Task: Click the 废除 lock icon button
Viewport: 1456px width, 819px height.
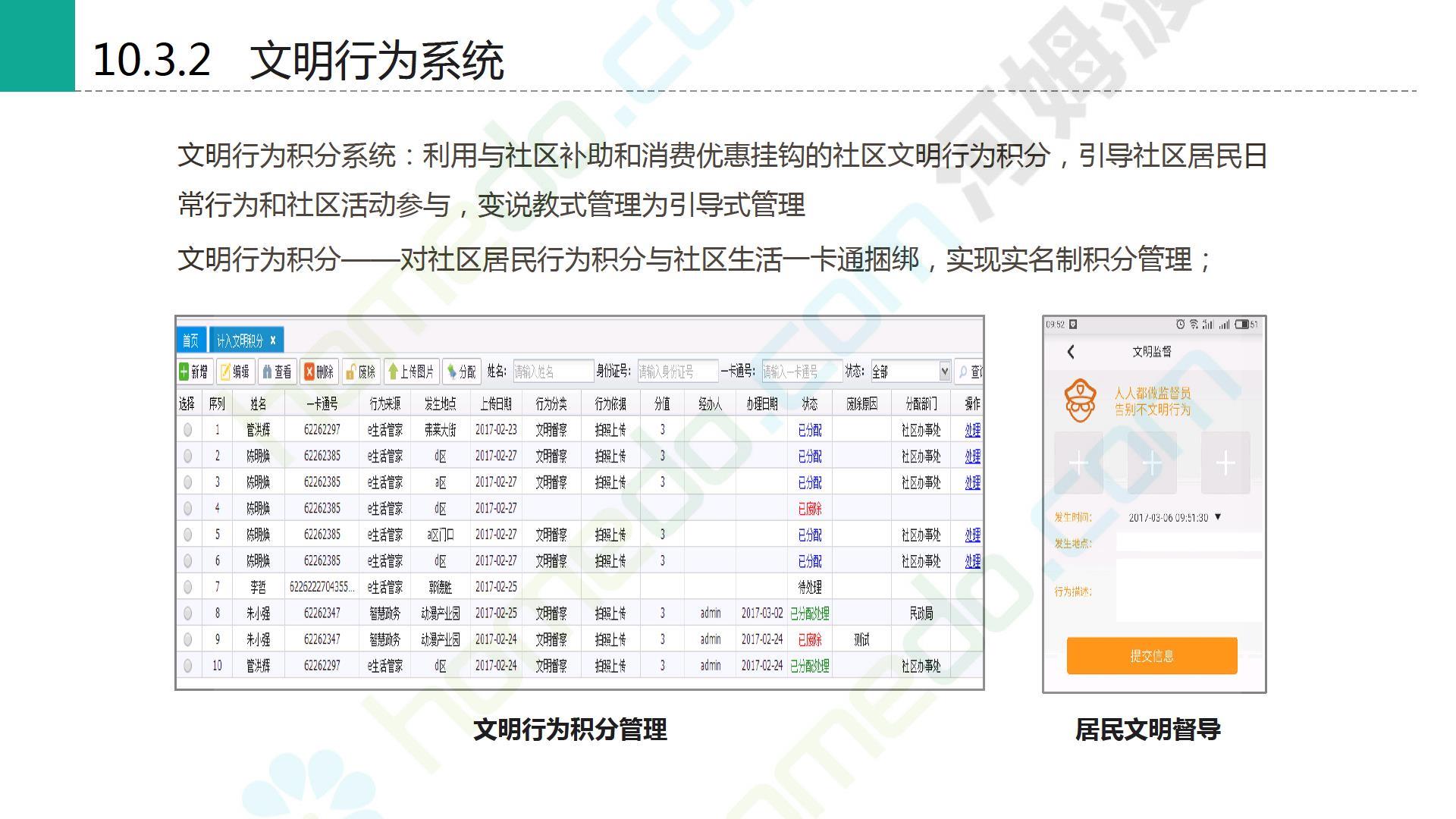Action: tap(351, 372)
